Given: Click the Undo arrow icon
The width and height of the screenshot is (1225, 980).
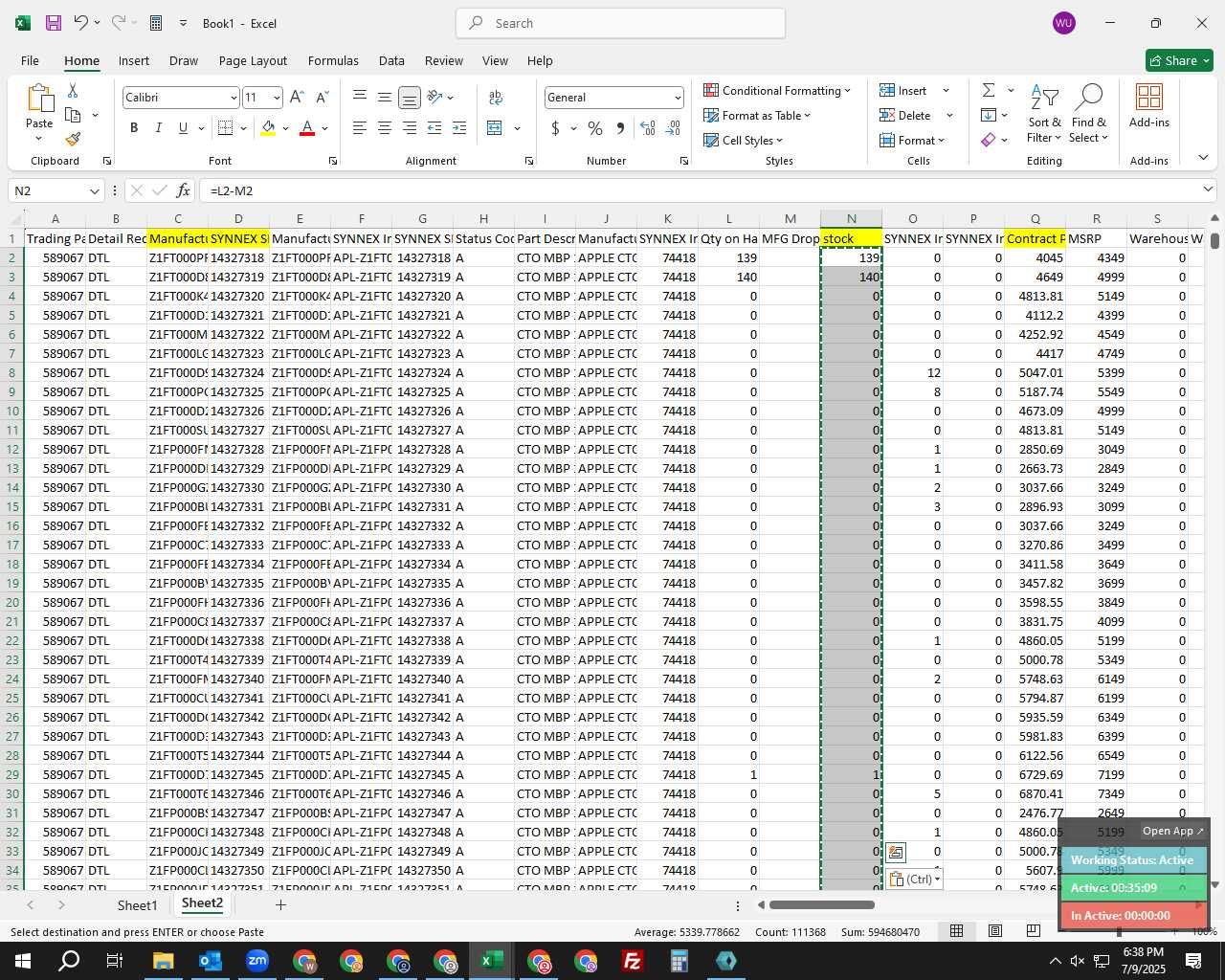Looking at the screenshot, I should click(81, 23).
